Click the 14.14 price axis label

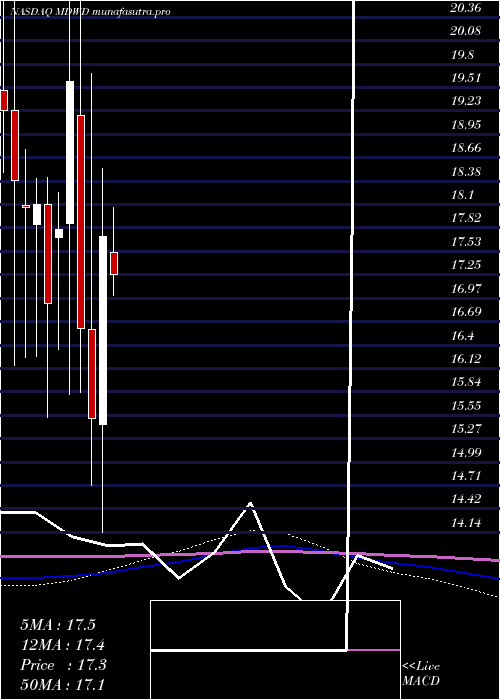(466, 522)
